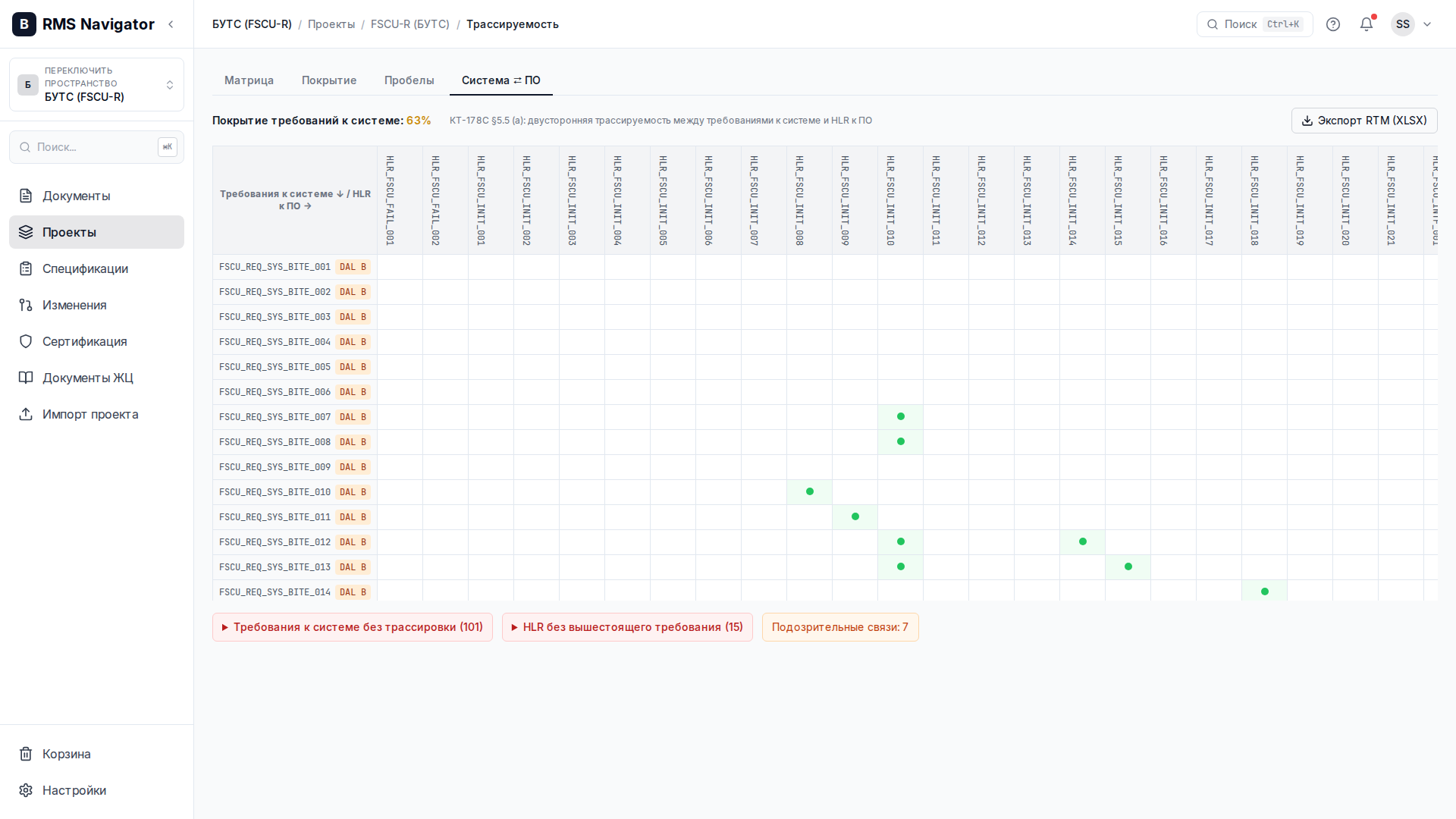Open Корзина trash

[x=96, y=754]
